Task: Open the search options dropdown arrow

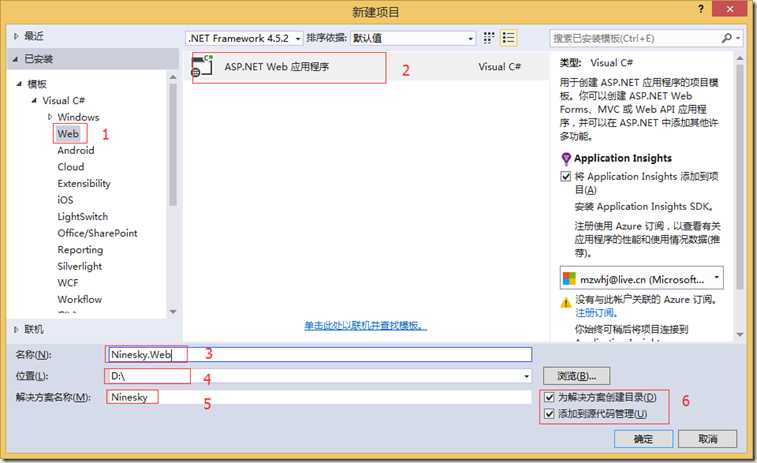Action: tap(738, 38)
